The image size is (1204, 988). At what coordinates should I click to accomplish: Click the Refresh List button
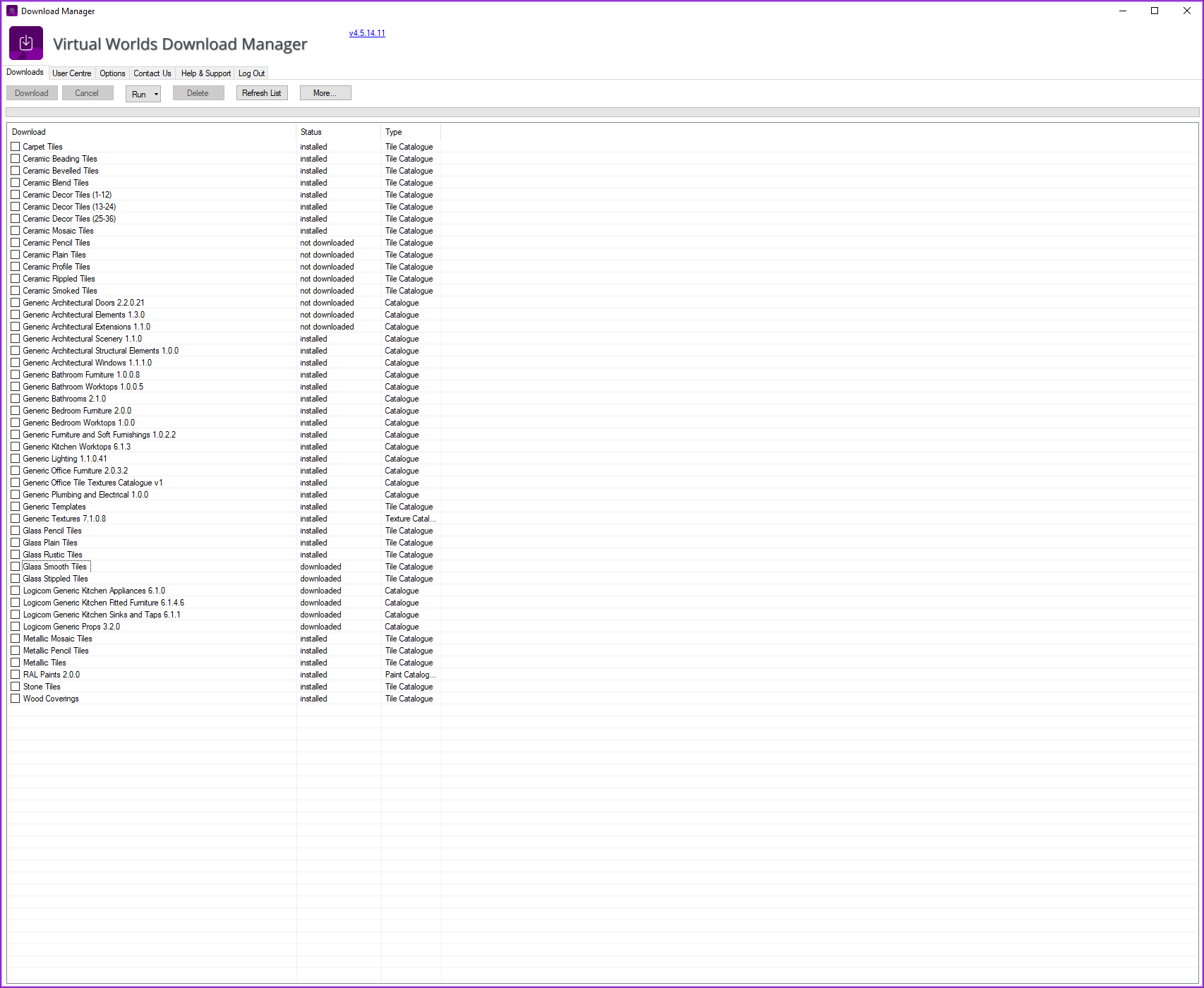tap(261, 93)
